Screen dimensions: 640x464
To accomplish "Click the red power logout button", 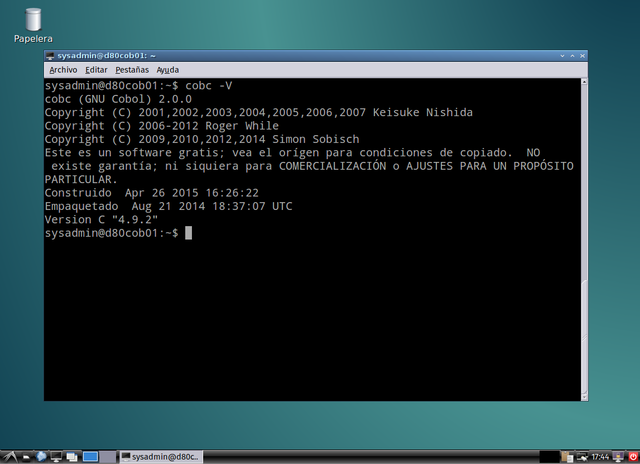I will 633,457.
